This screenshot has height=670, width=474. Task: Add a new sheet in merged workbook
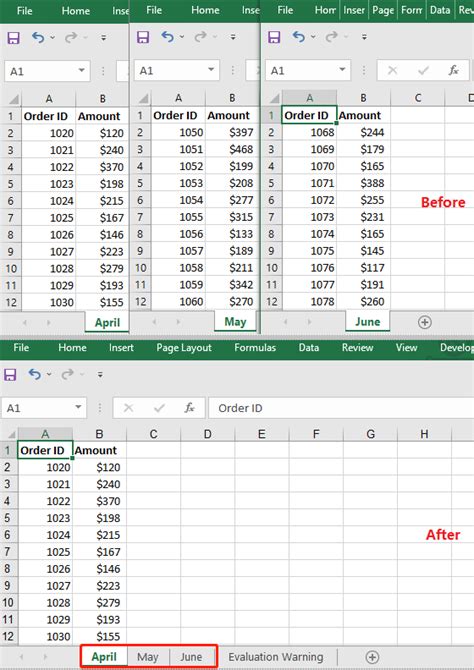(x=373, y=657)
